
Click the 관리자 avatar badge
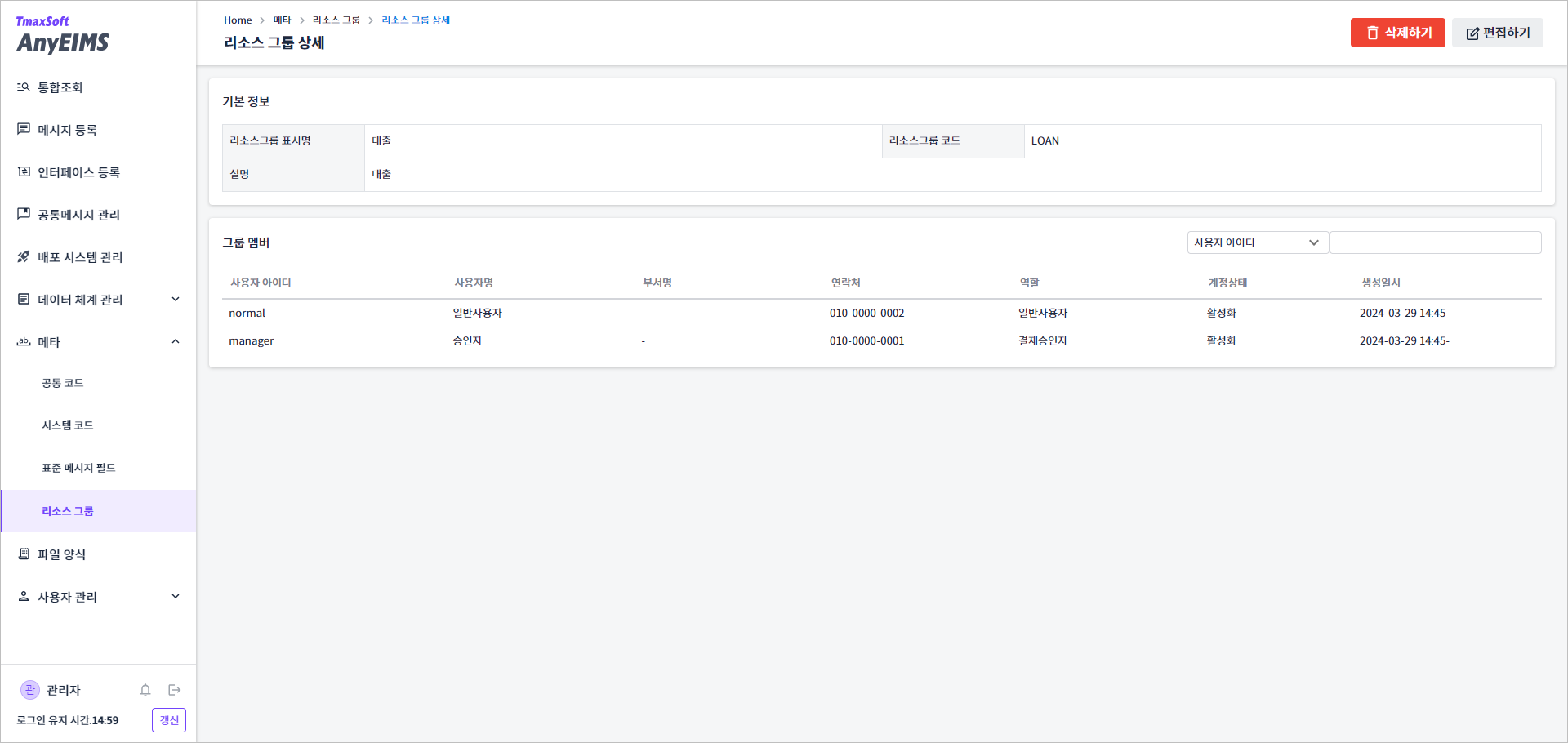[30, 690]
